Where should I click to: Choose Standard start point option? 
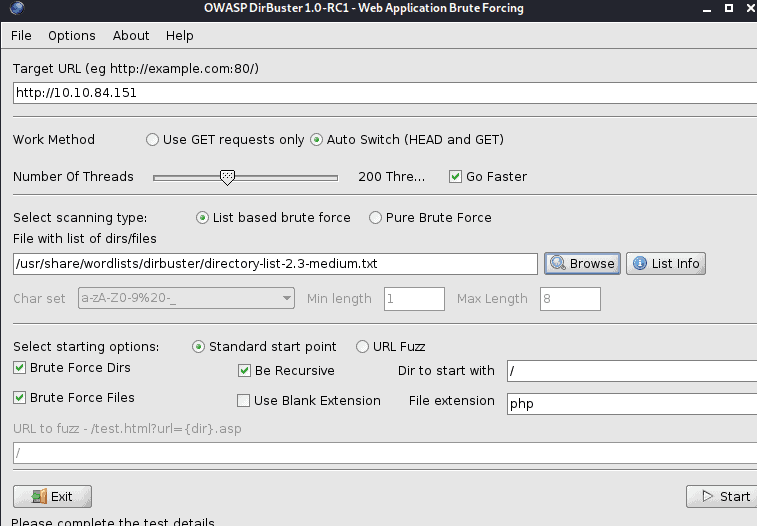198,347
